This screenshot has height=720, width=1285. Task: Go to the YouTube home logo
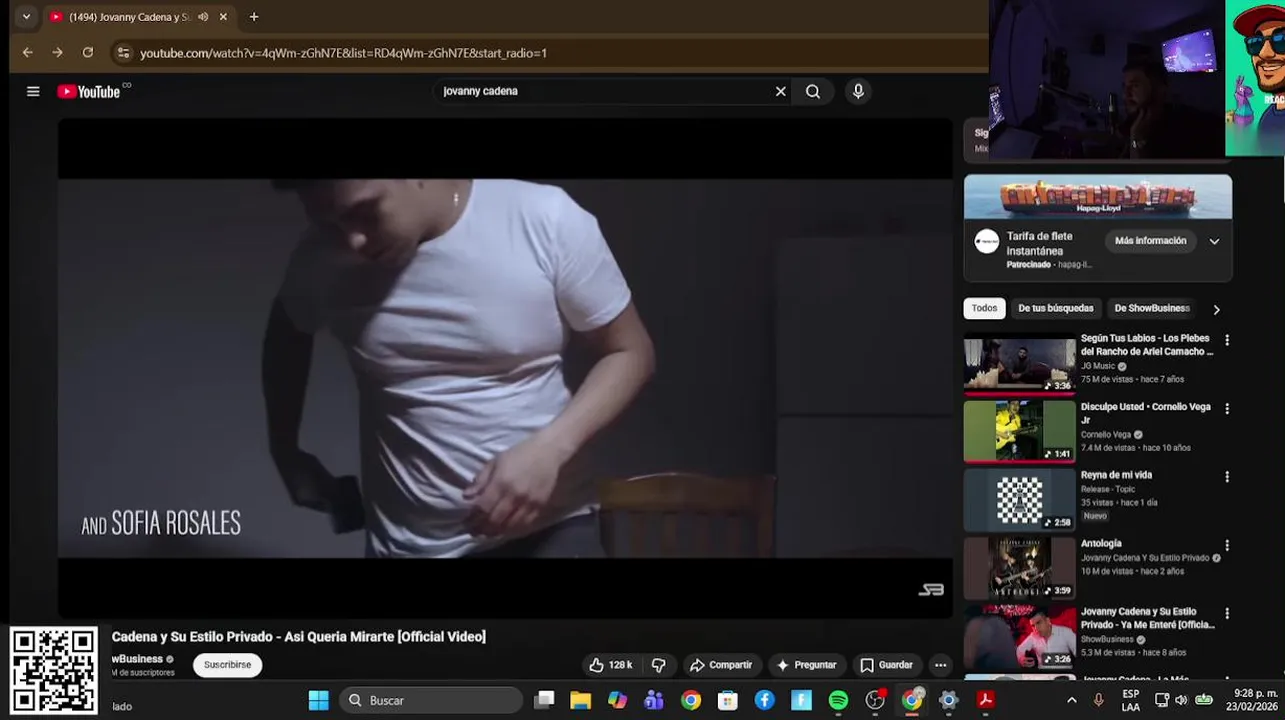[89, 91]
